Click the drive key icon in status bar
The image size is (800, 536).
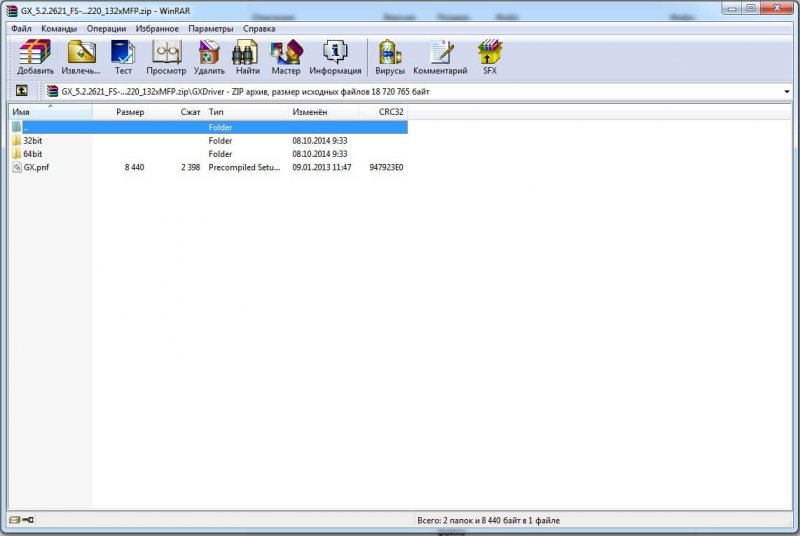[x=22, y=520]
